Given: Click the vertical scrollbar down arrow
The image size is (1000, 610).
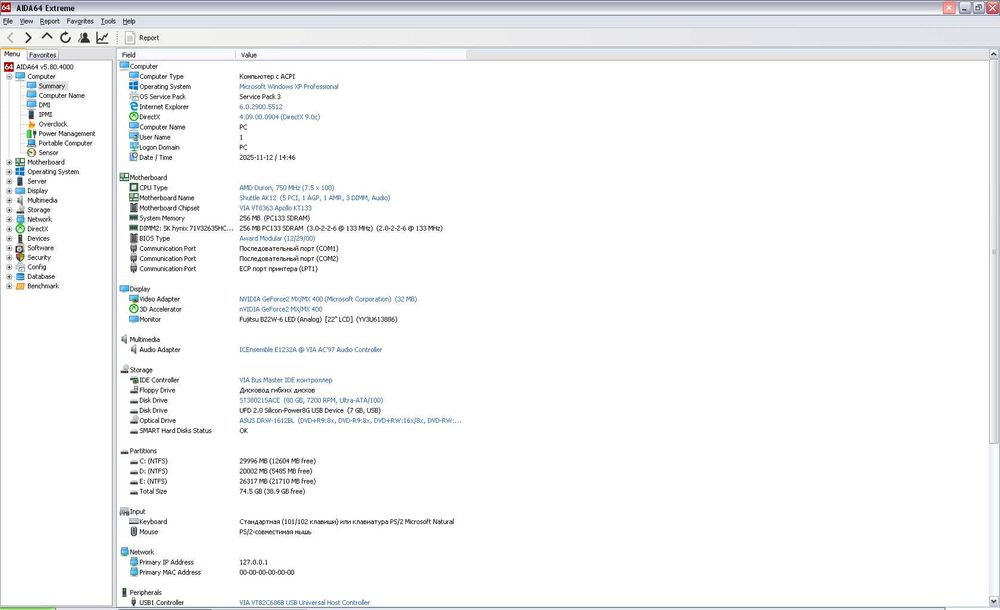Looking at the screenshot, I should [x=994, y=601].
